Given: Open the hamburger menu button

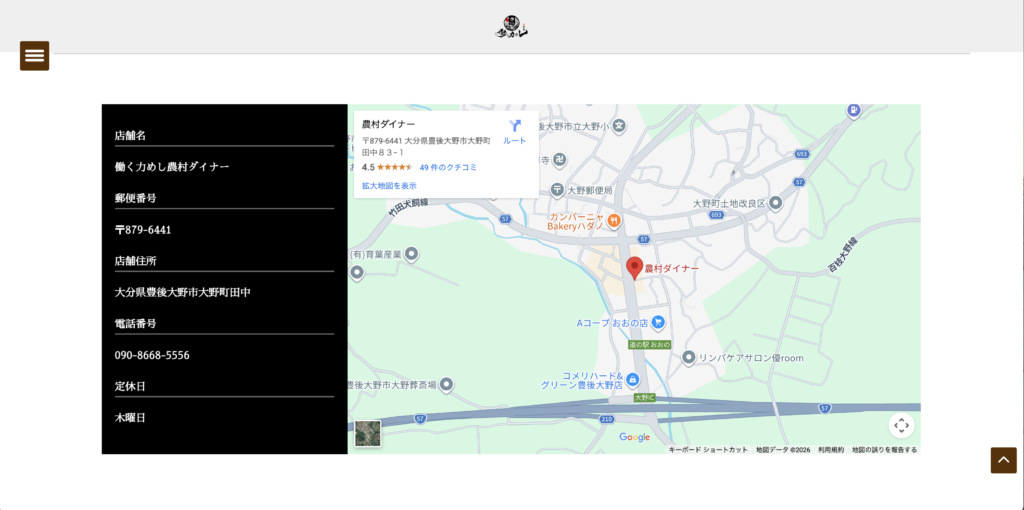Looking at the screenshot, I should point(34,56).
